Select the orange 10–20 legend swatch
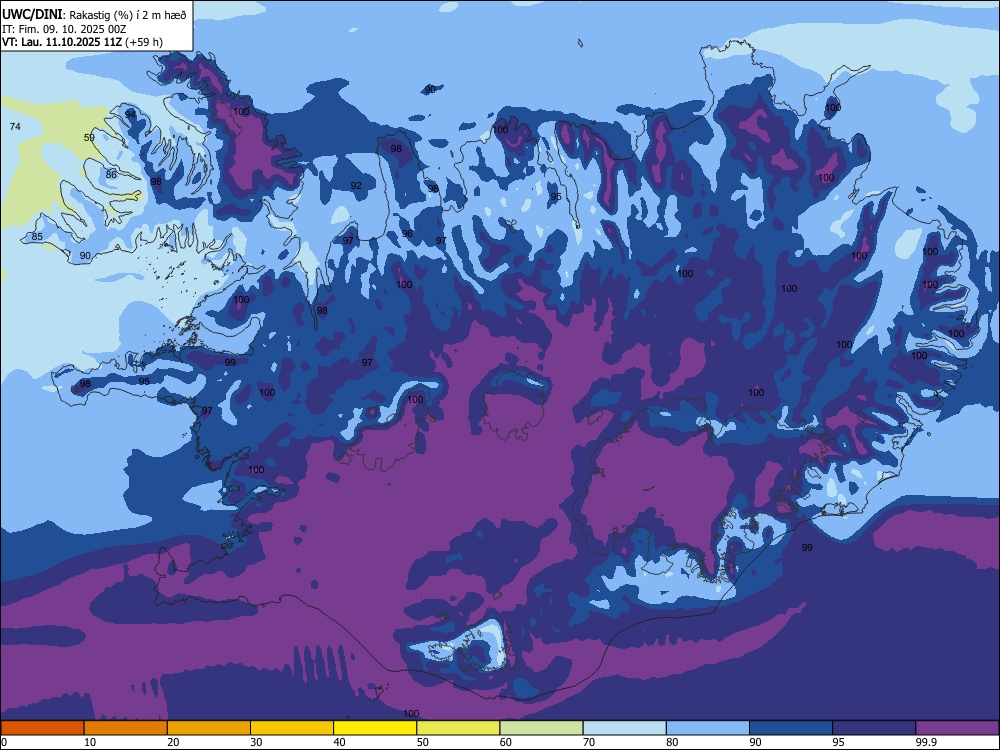The image size is (1000, 750). click(x=126, y=728)
